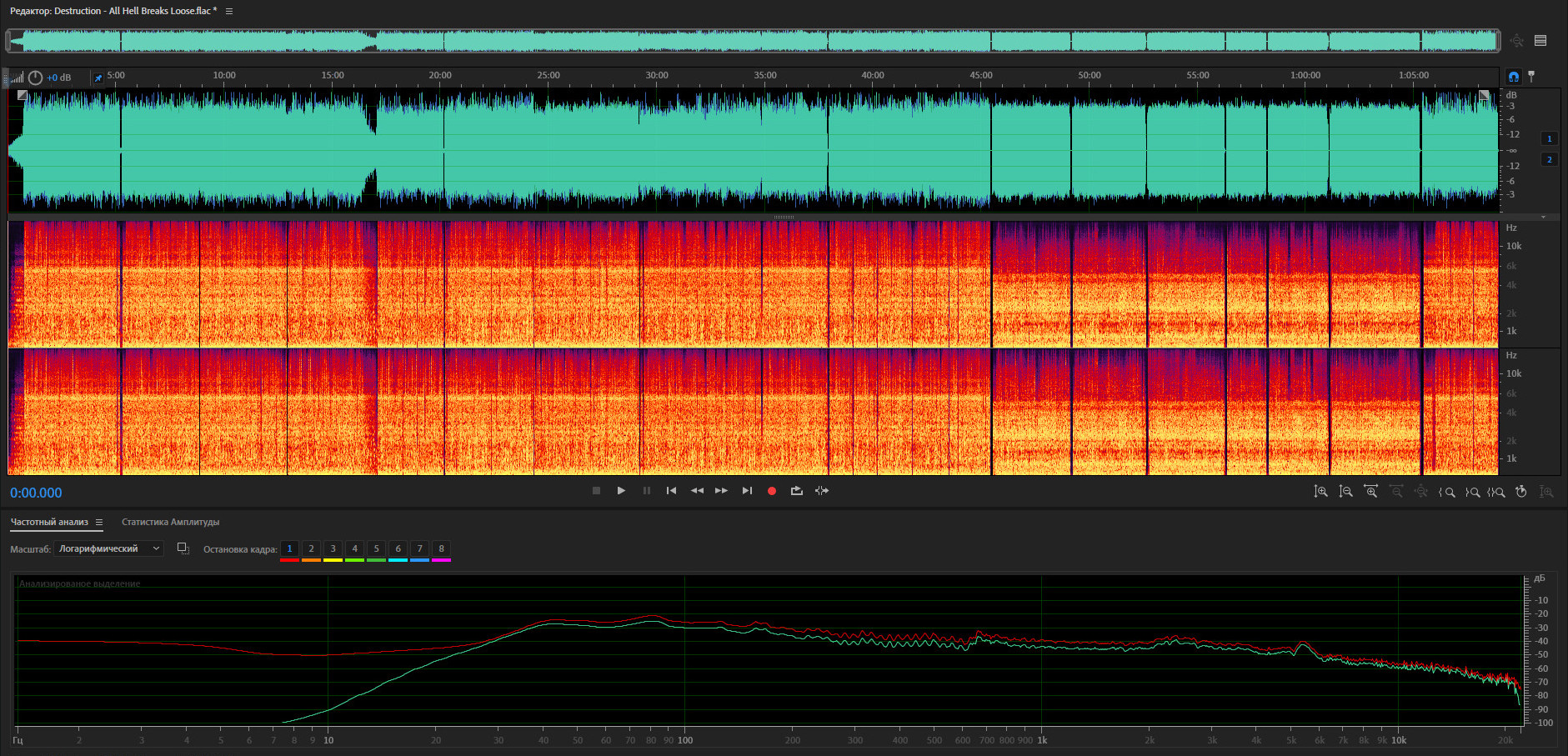Click the skip selection icon
The image size is (1568, 756).
tap(822, 491)
